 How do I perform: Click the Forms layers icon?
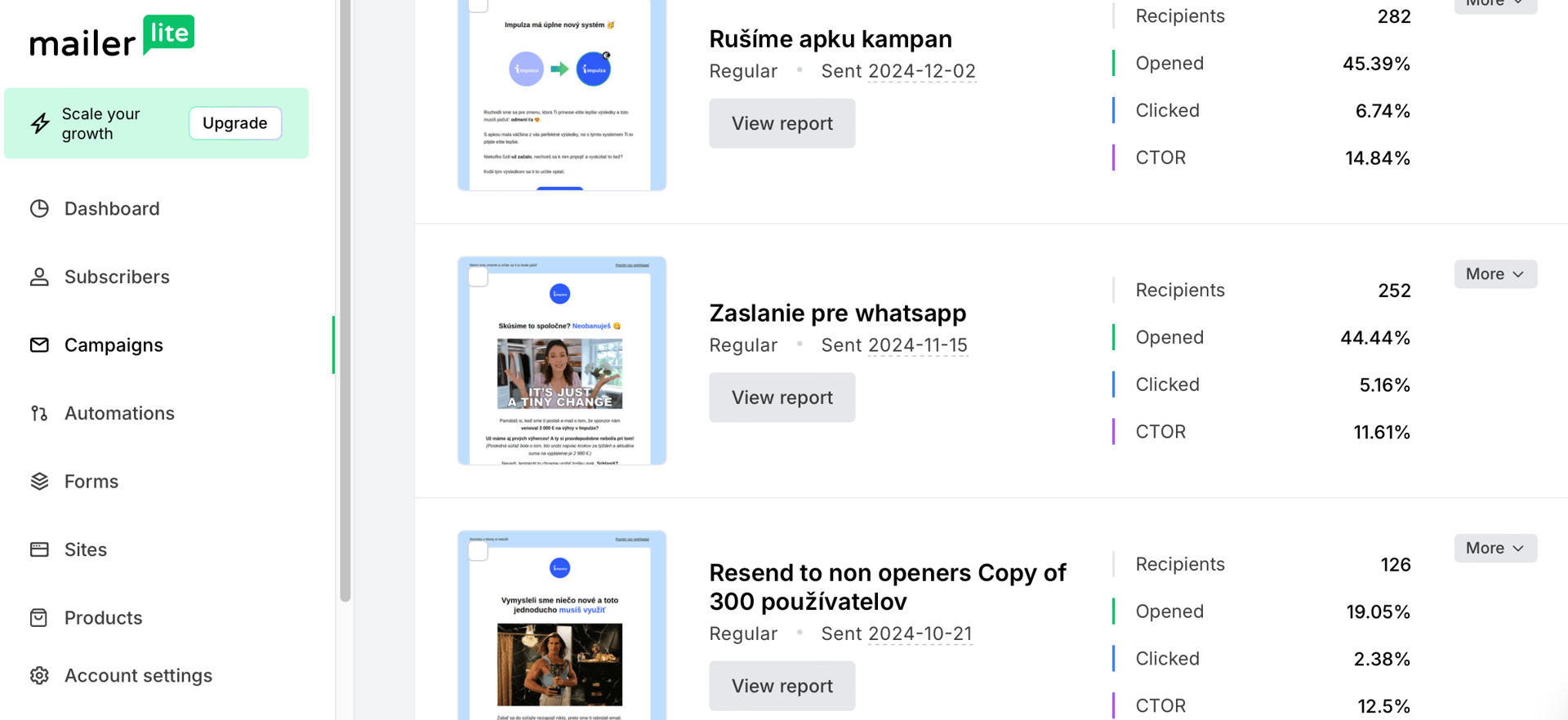pyautogui.click(x=39, y=481)
